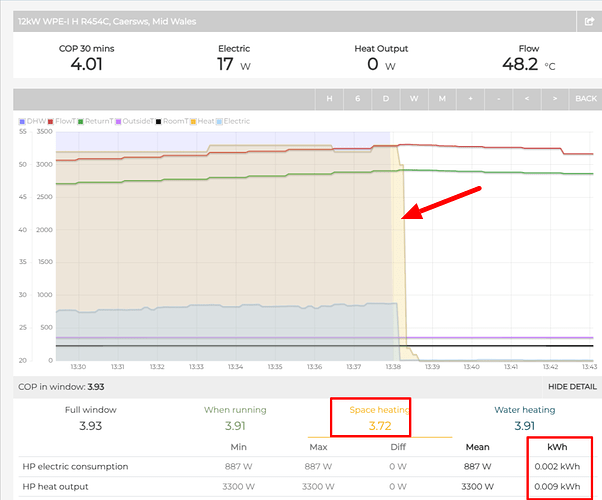Zoom out with the minus button
Image resolution: width=602 pixels, height=500 pixels.
click(499, 99)
